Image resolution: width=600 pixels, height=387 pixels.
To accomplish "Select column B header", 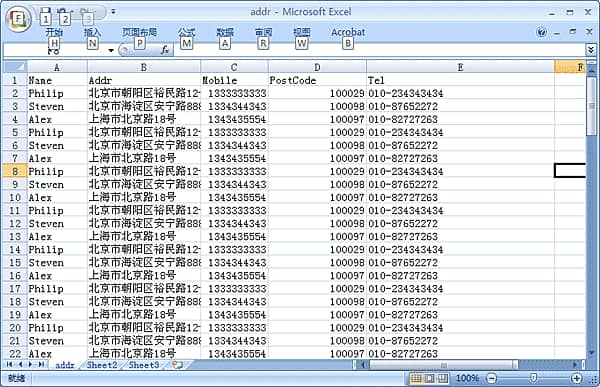I will [x=144, y=67].
